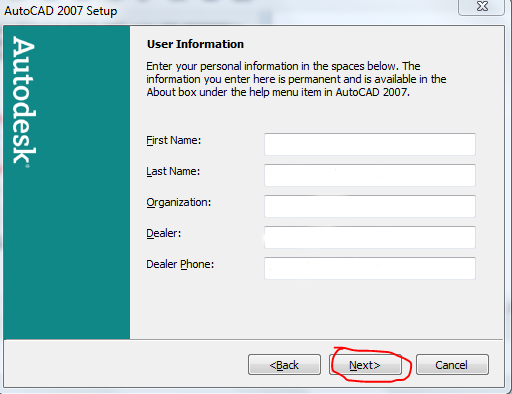Click the Dealer Phone label
The height and width of the screenshot is (394, 512).
(x=180, y=264)
